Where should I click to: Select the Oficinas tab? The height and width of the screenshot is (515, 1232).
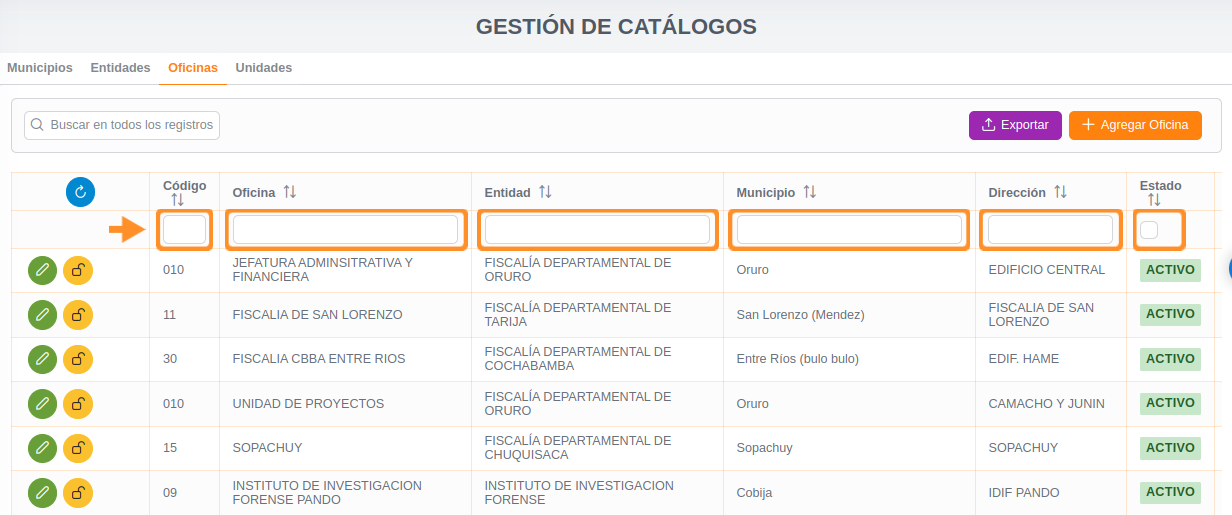click(x=193, y=68)
